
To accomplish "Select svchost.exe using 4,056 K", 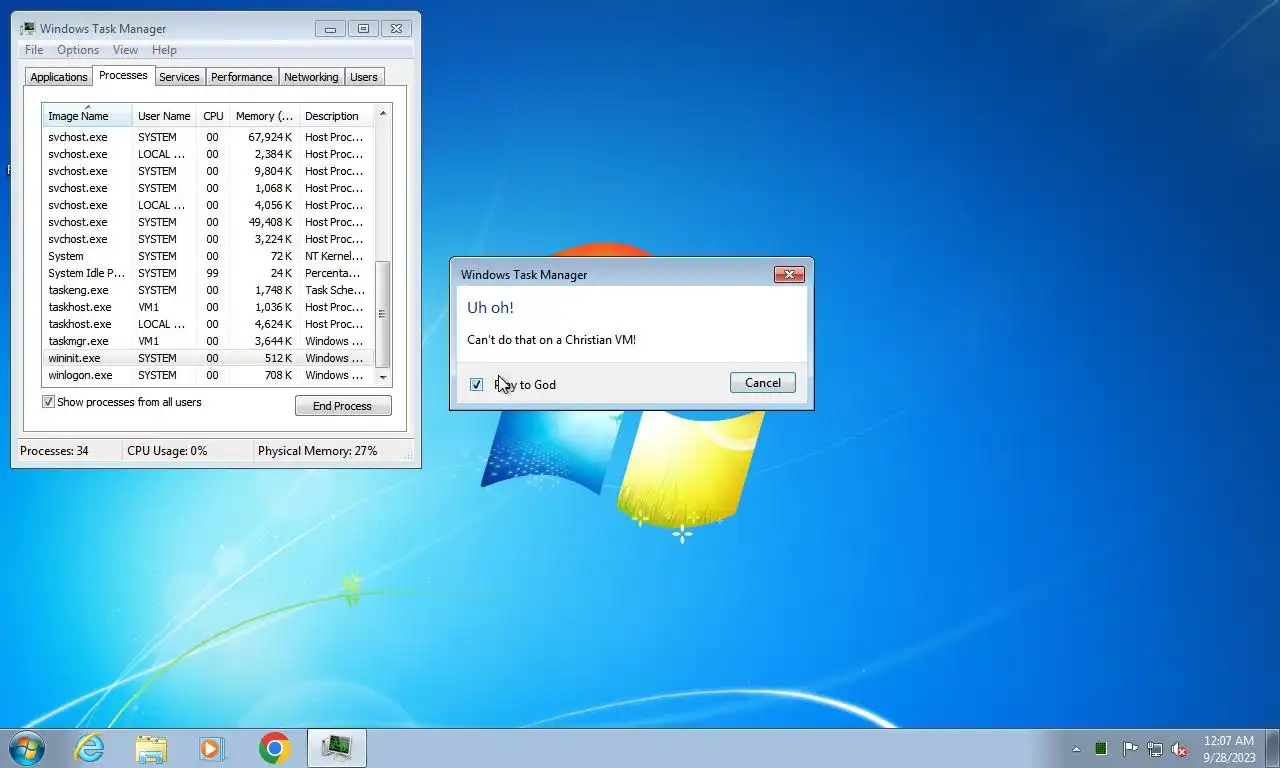I will coord(208,205).
